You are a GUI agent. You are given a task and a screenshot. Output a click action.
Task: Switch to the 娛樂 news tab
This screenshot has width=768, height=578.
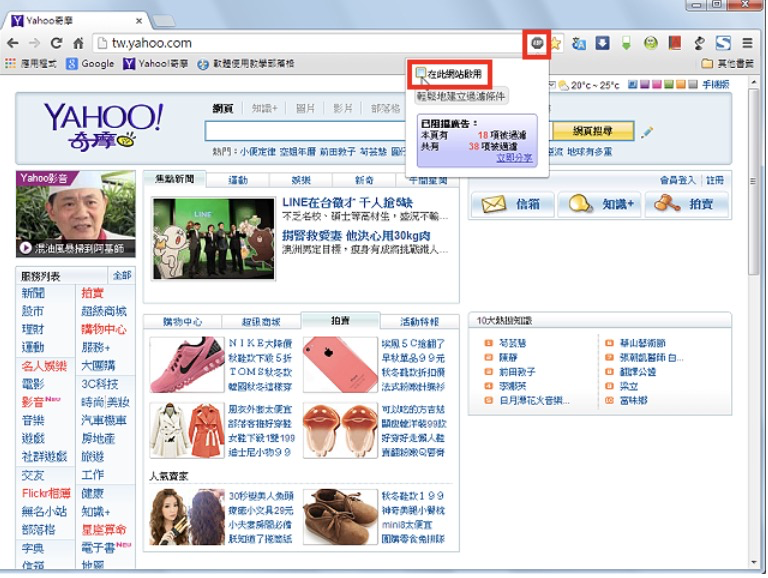pos(301,180)
